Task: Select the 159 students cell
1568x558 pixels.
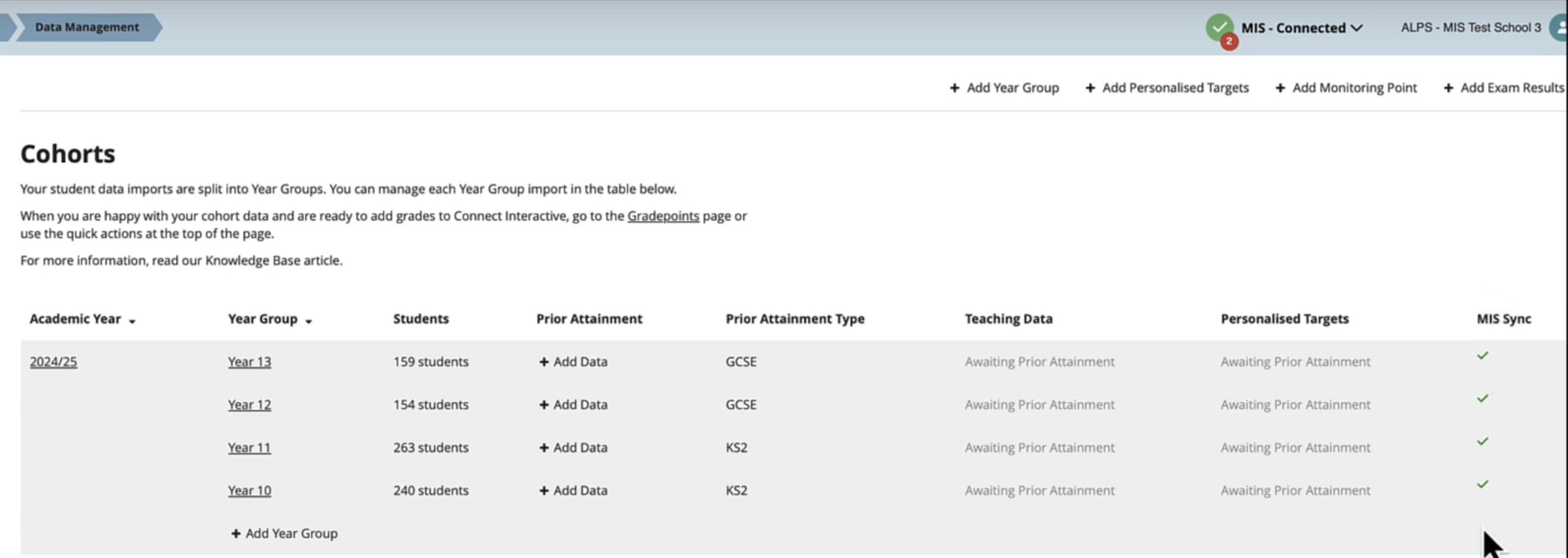Action: 431,361
